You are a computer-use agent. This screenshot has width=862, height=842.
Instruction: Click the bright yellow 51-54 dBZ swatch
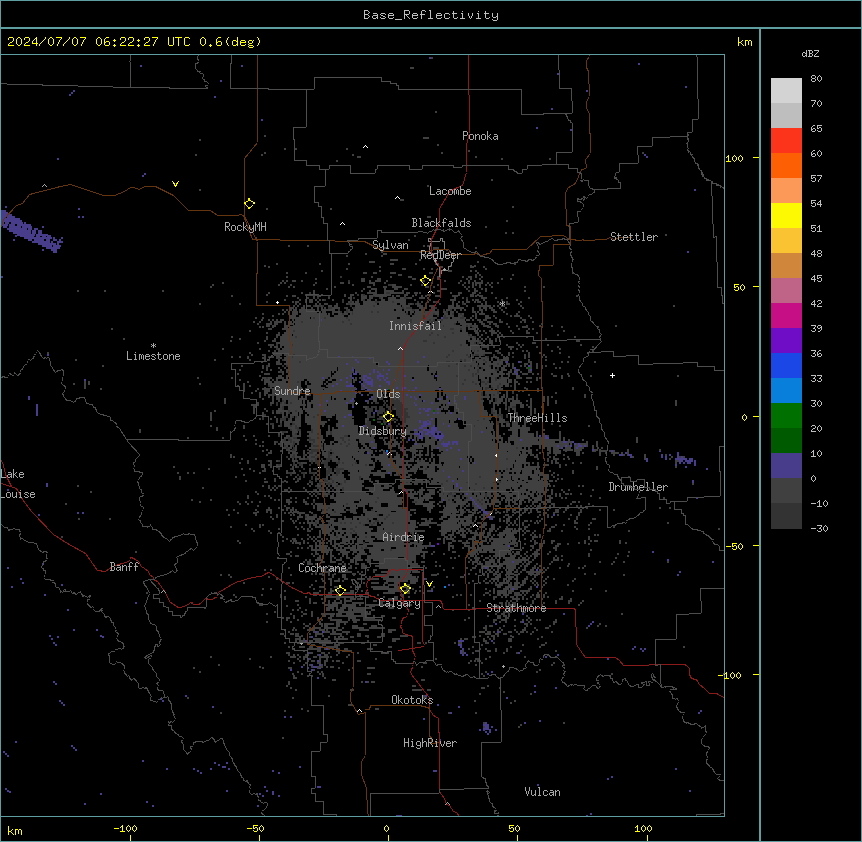coord(786,215)
